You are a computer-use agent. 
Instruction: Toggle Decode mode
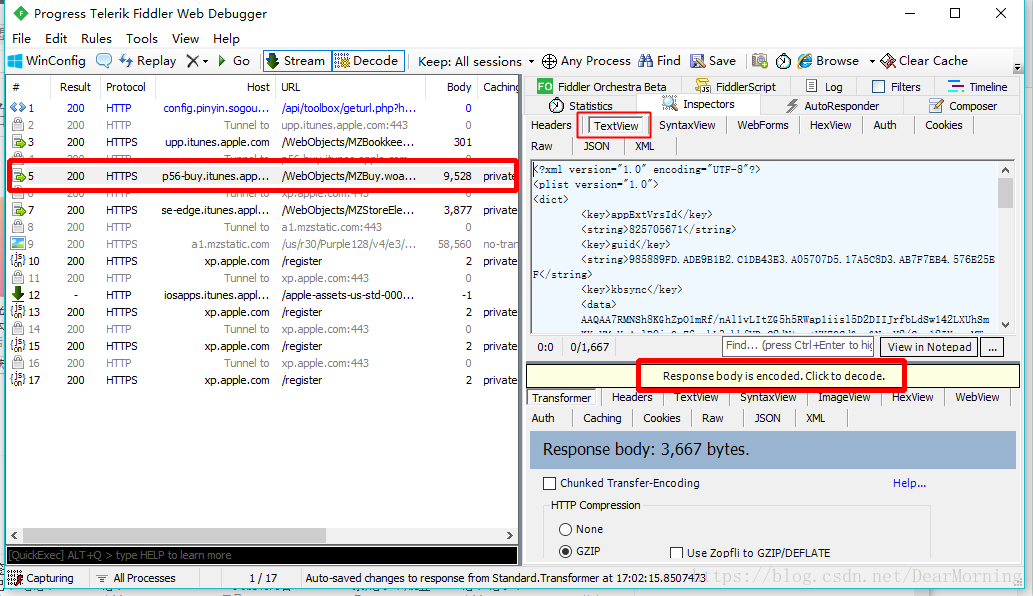point(367,61)
